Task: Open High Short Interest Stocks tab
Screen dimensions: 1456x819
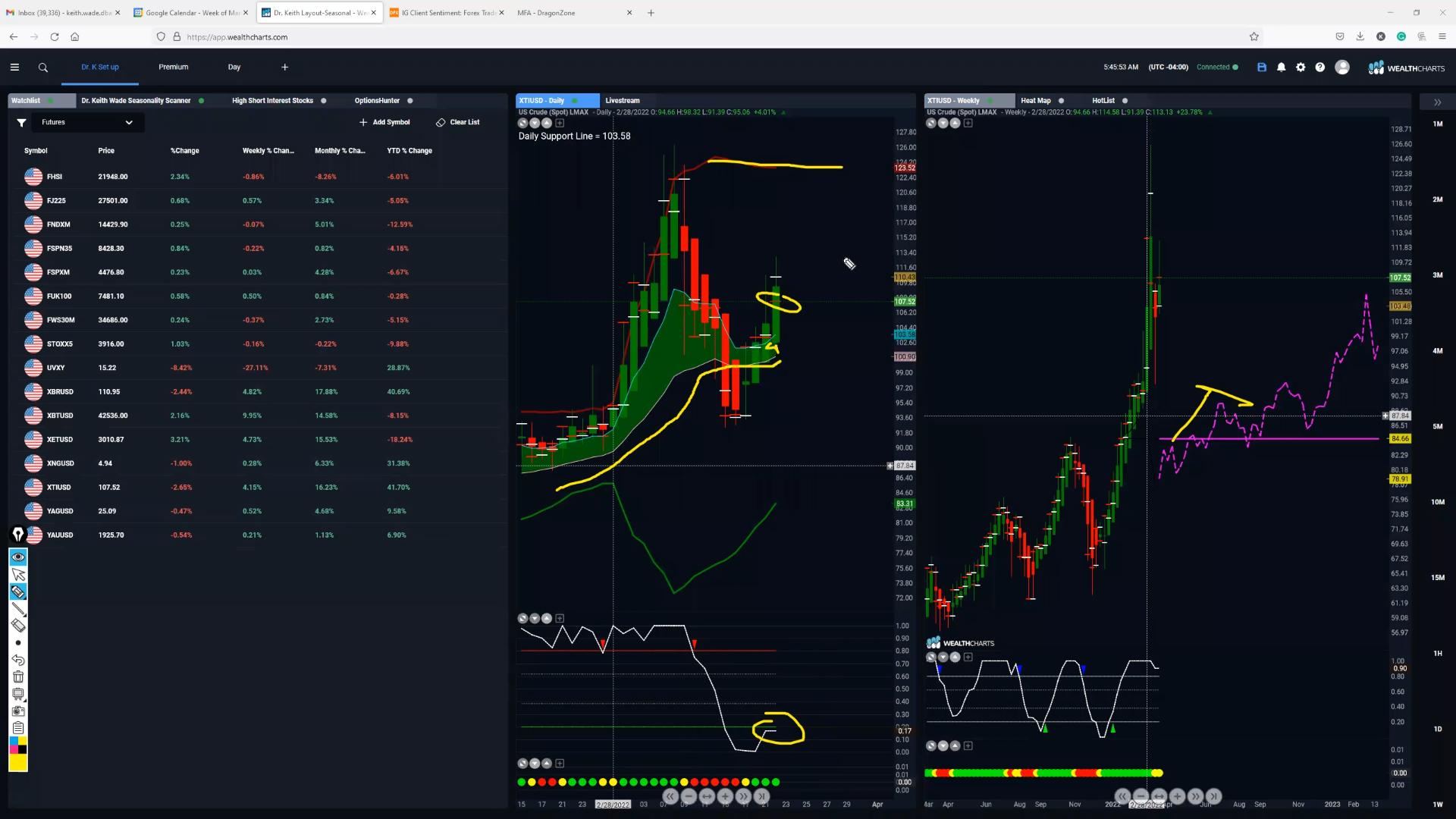Action: pos(272,101)
